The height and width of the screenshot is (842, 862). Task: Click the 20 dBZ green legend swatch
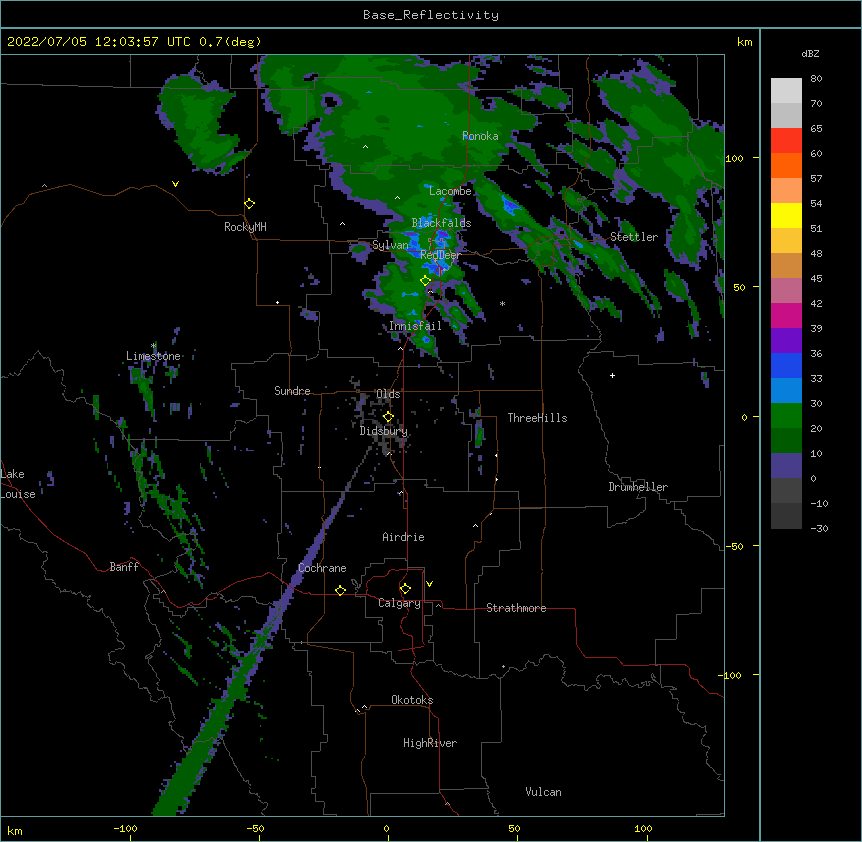(x=786, y=440)
